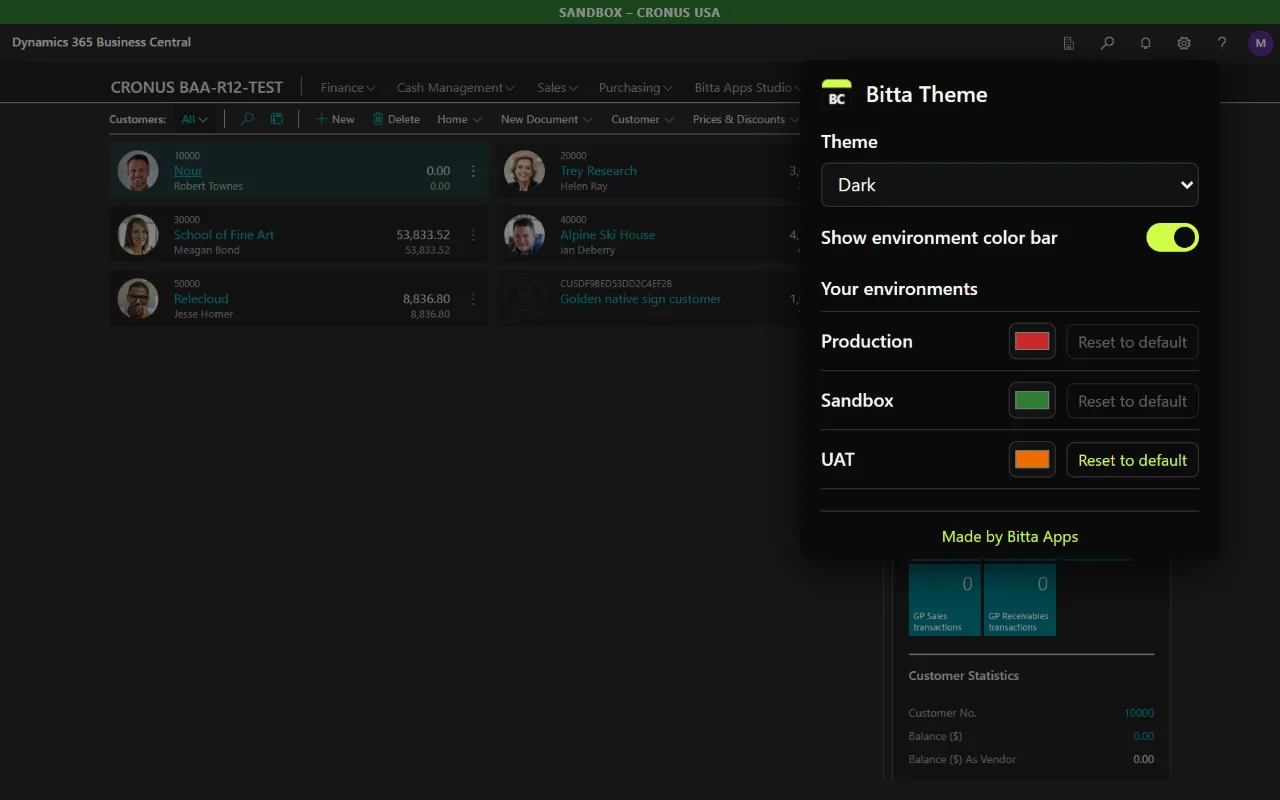Open the Alpine Ski House customer link
The image size is (1280, 800).
pyautogui.click(x=608, y=235)
